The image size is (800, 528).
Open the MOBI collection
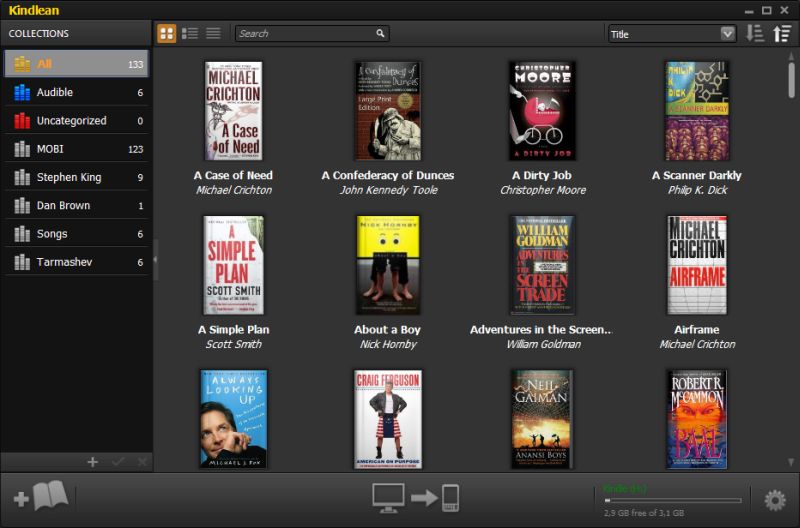pos(77,149)
